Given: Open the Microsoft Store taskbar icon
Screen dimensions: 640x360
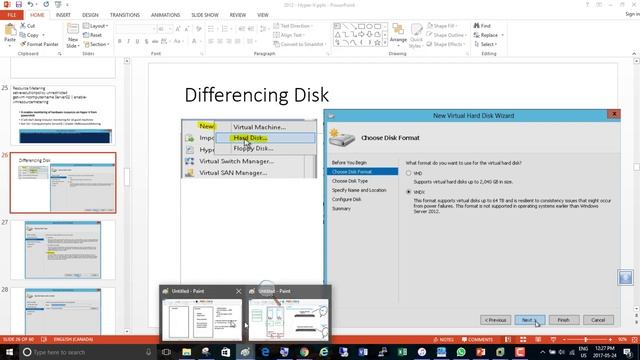Looking at the screenshot, I should [225, 352].
